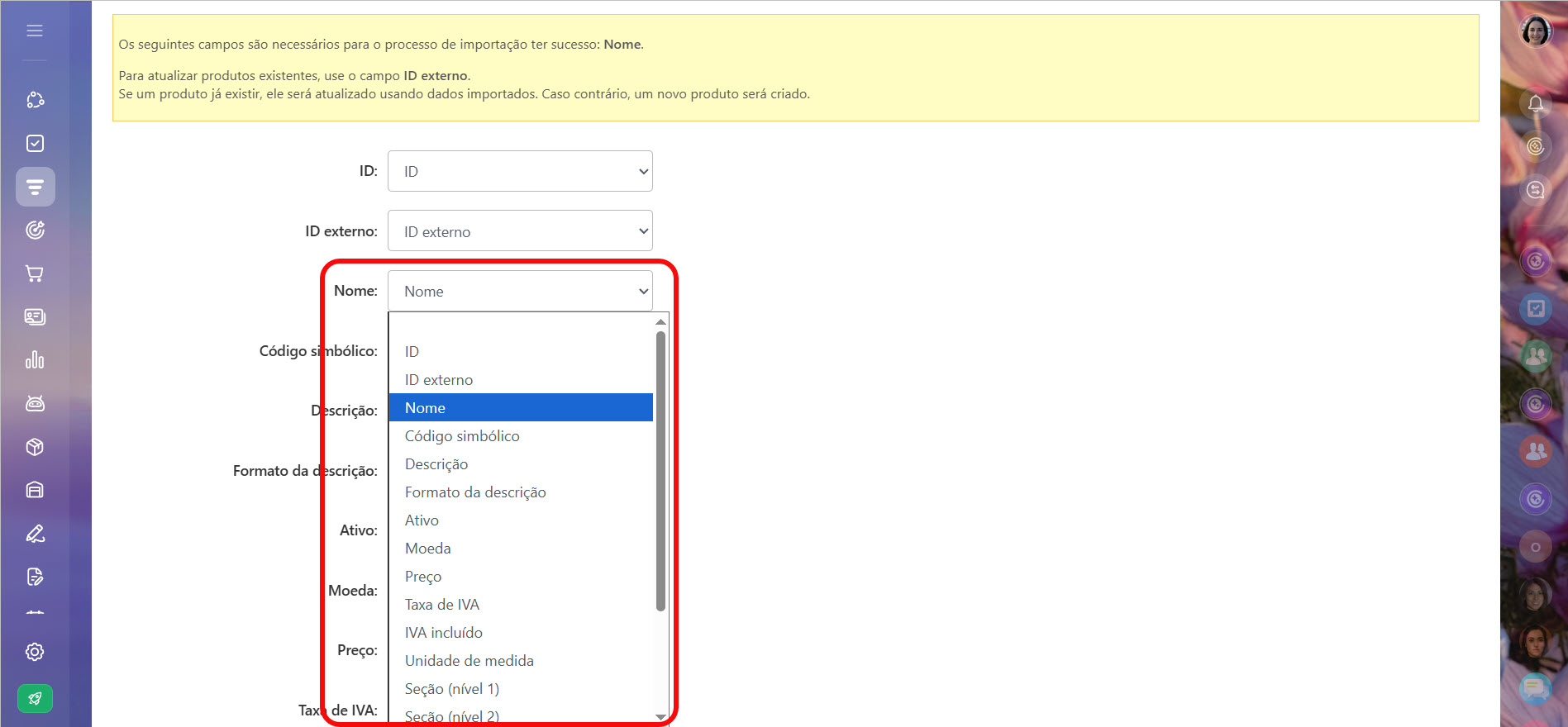The width and height of the screenshot is (1568, 727).
Task: Open the CRM funnel icon in sidebar
Action: tap(35, 187)
